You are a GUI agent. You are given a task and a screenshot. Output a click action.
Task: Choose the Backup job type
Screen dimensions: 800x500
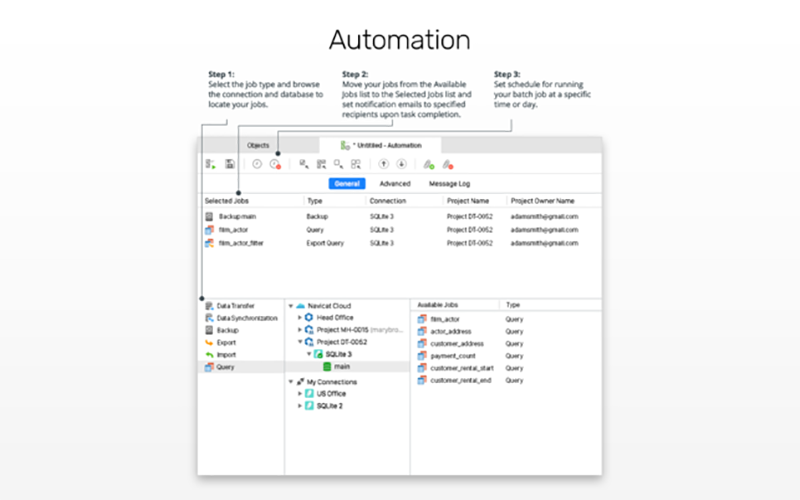[x=227, y=330]
